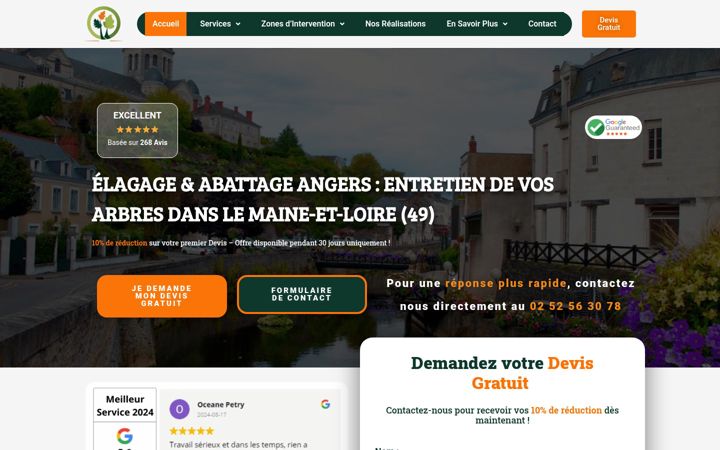
Task: Click the 10% de réduction text in form
Action: coord(566,410)
